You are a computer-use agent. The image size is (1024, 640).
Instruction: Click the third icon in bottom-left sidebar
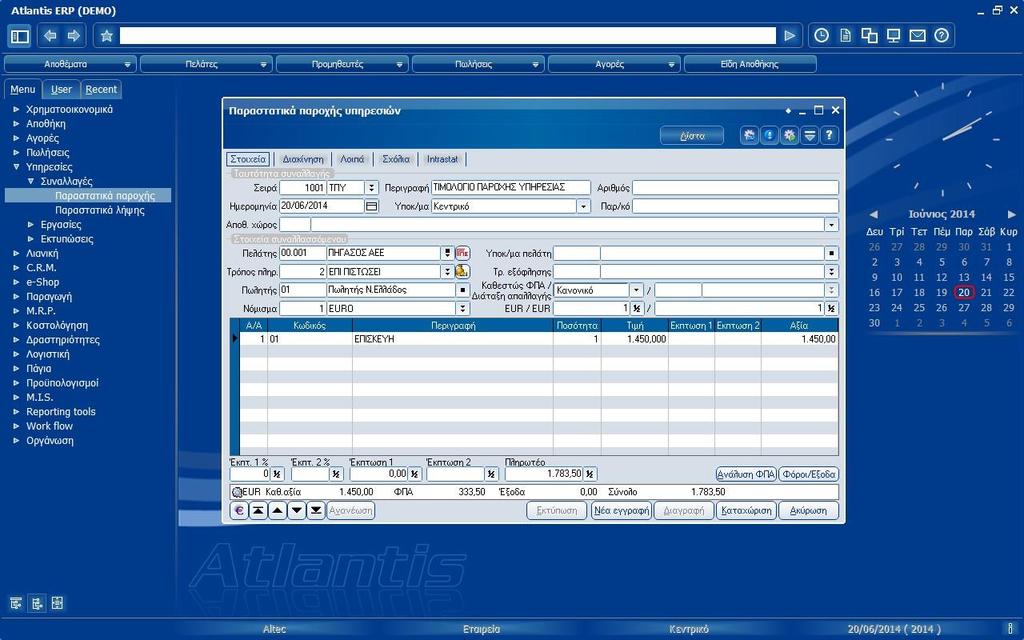coord(57,603)
